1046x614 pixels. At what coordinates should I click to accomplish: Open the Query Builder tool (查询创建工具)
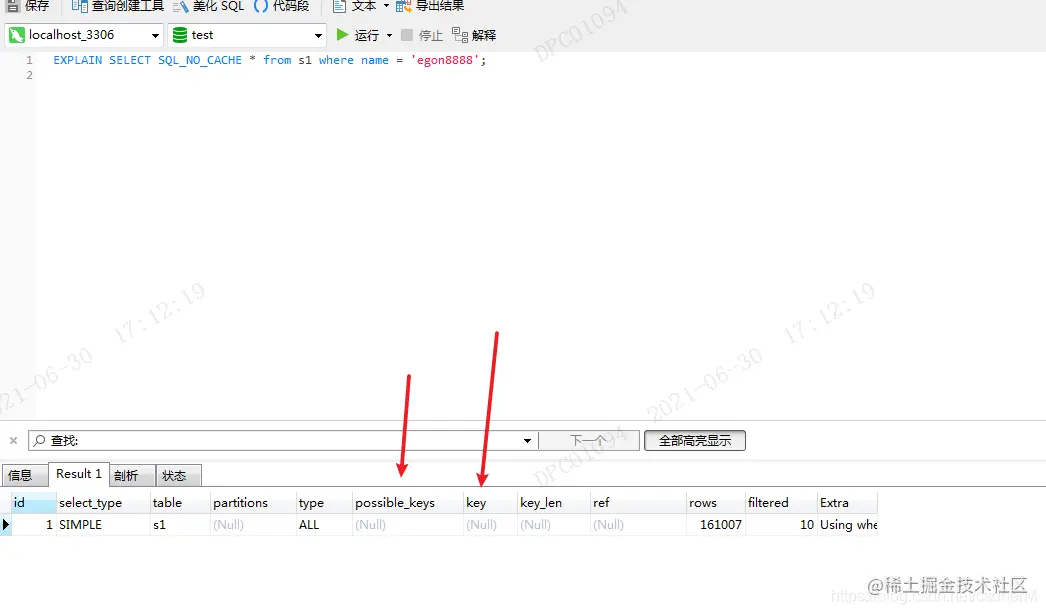click(x=117, y=6)
